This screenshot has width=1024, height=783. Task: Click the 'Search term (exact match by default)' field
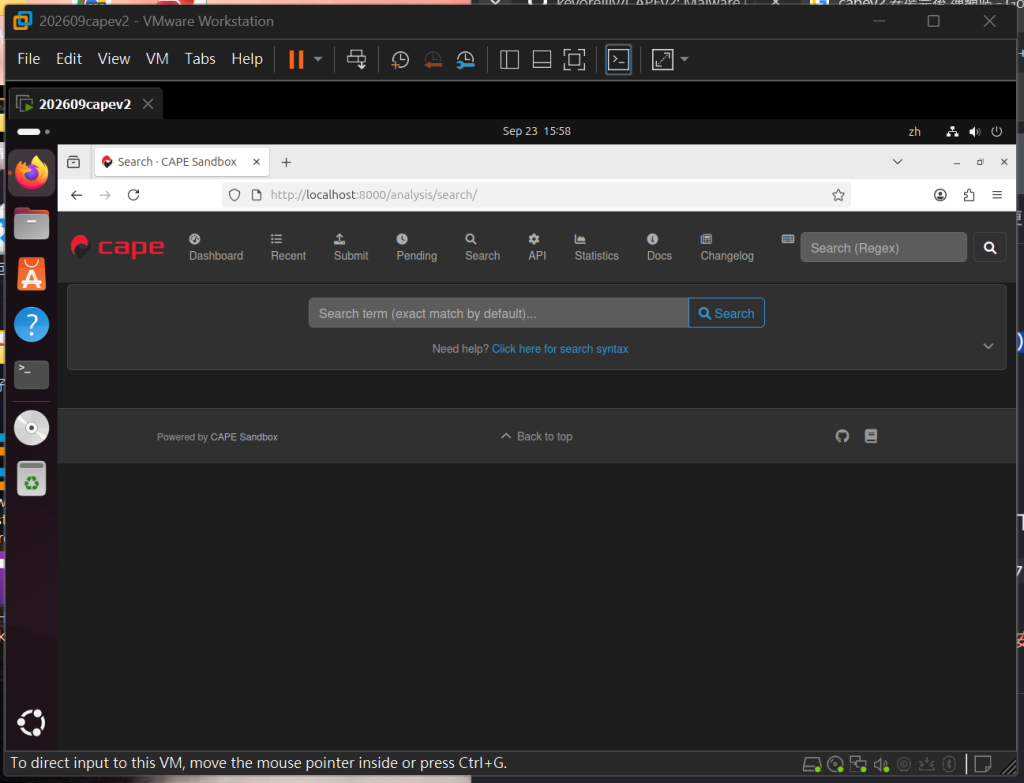pos(498,313)
